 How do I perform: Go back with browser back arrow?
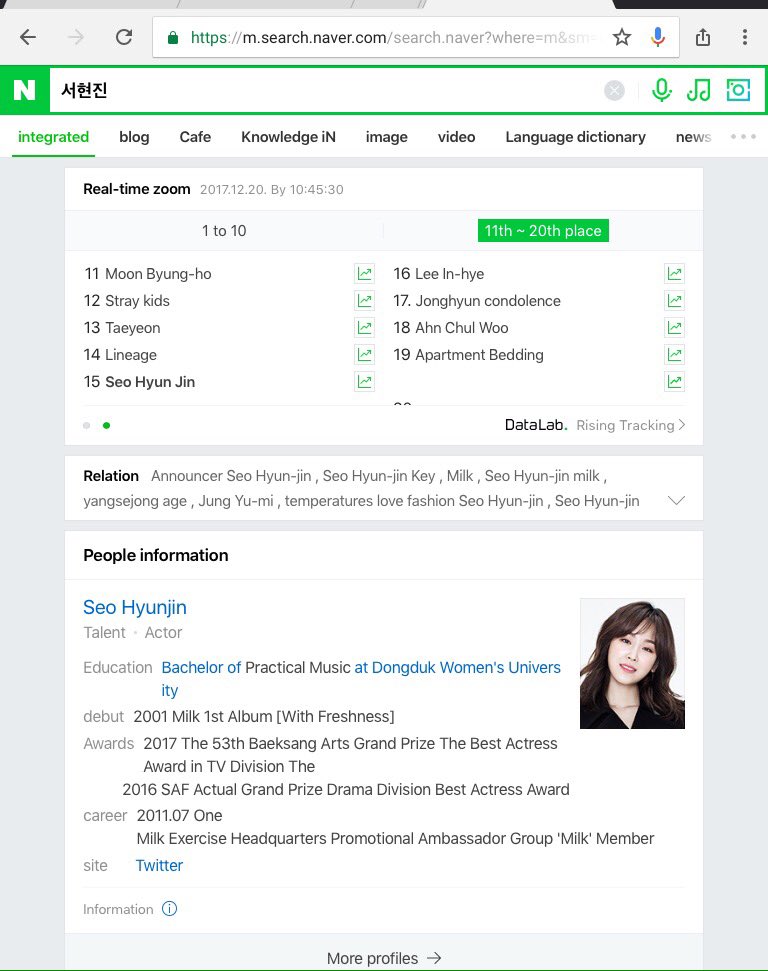pos(28,37)
